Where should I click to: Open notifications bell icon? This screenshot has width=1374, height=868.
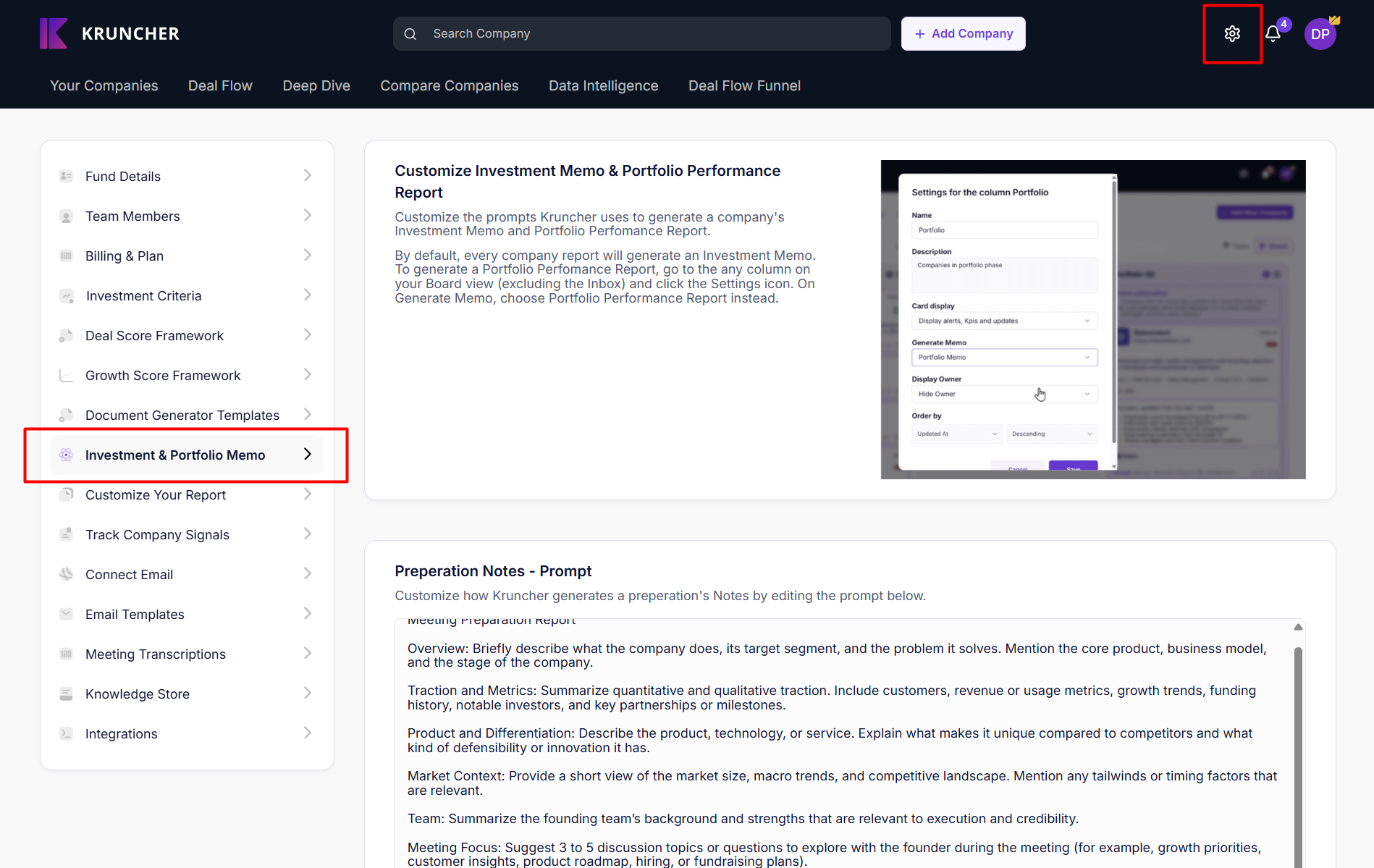[x=1273, y=34]
